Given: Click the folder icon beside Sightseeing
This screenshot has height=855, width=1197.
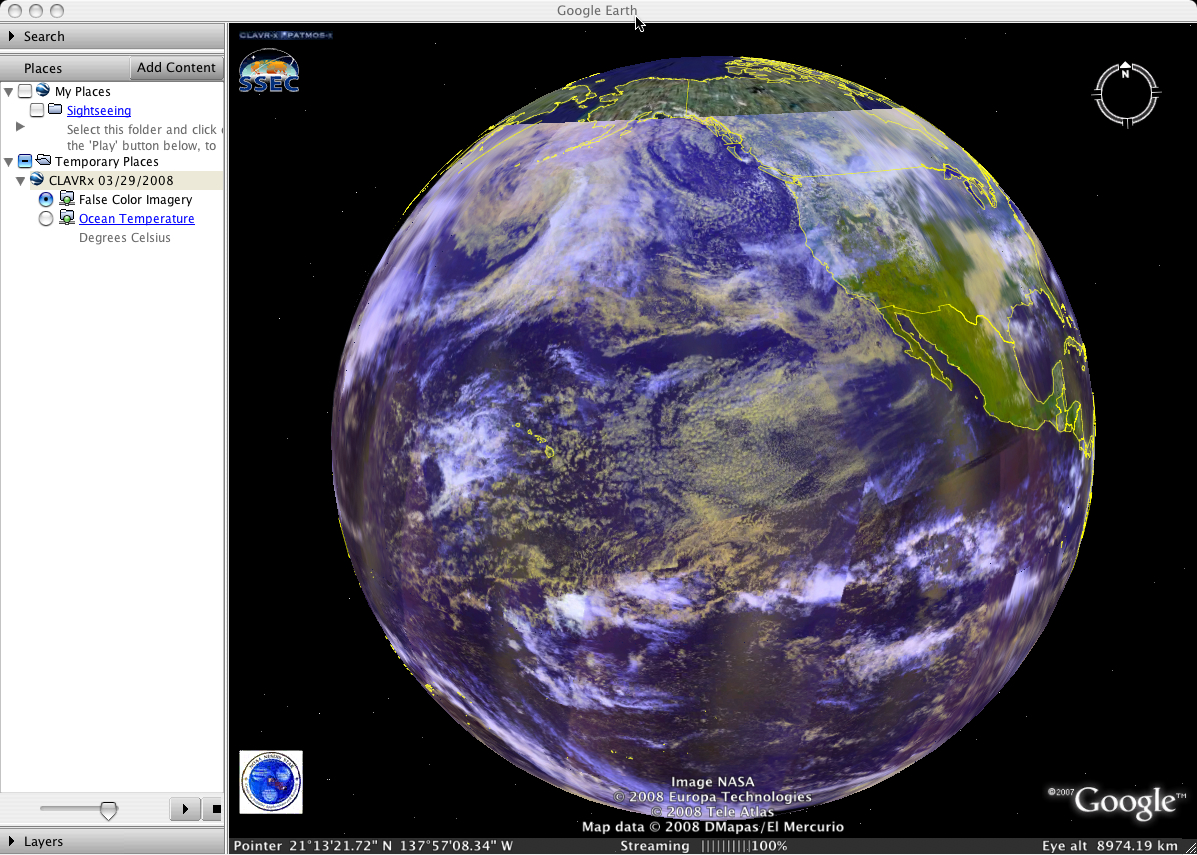Looking at the screenshot, I should [55, 110].
